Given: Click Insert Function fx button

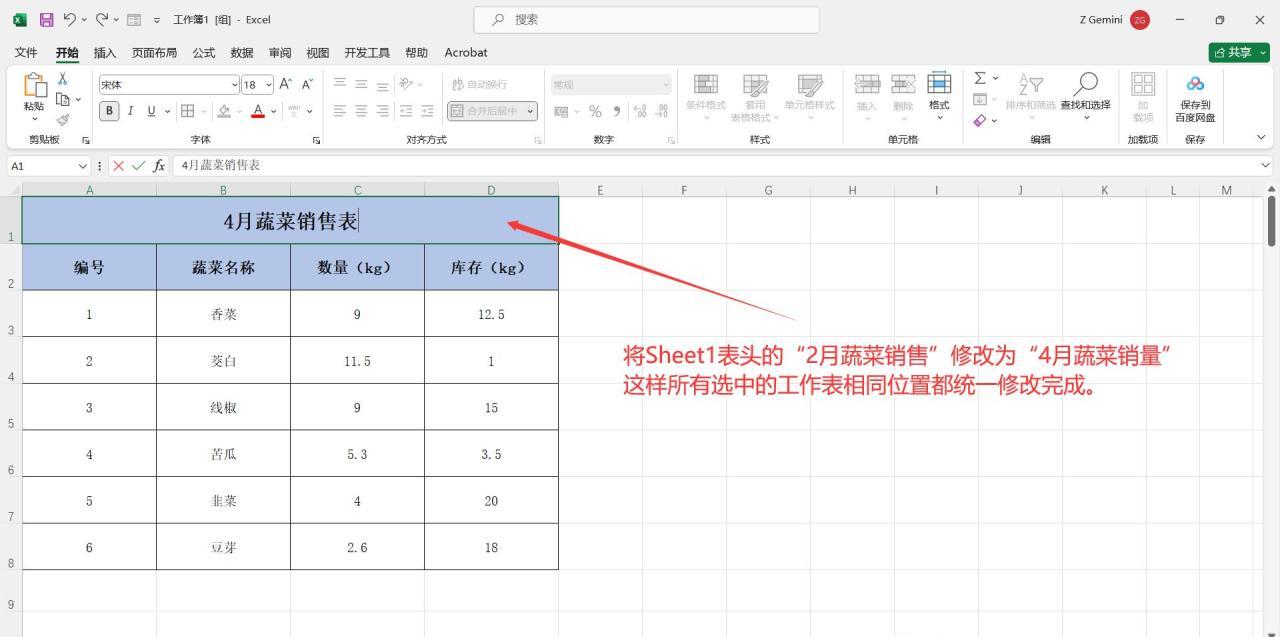Looking at the screenshot, I should click(x=159, y=166).
